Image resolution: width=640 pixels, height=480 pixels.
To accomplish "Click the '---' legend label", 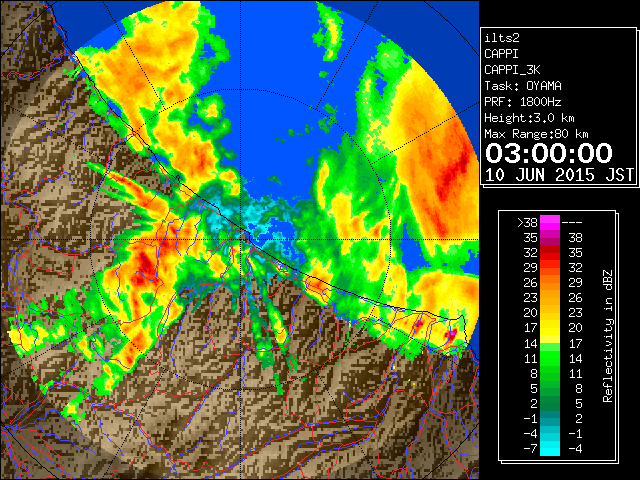I will pos(572,223).
